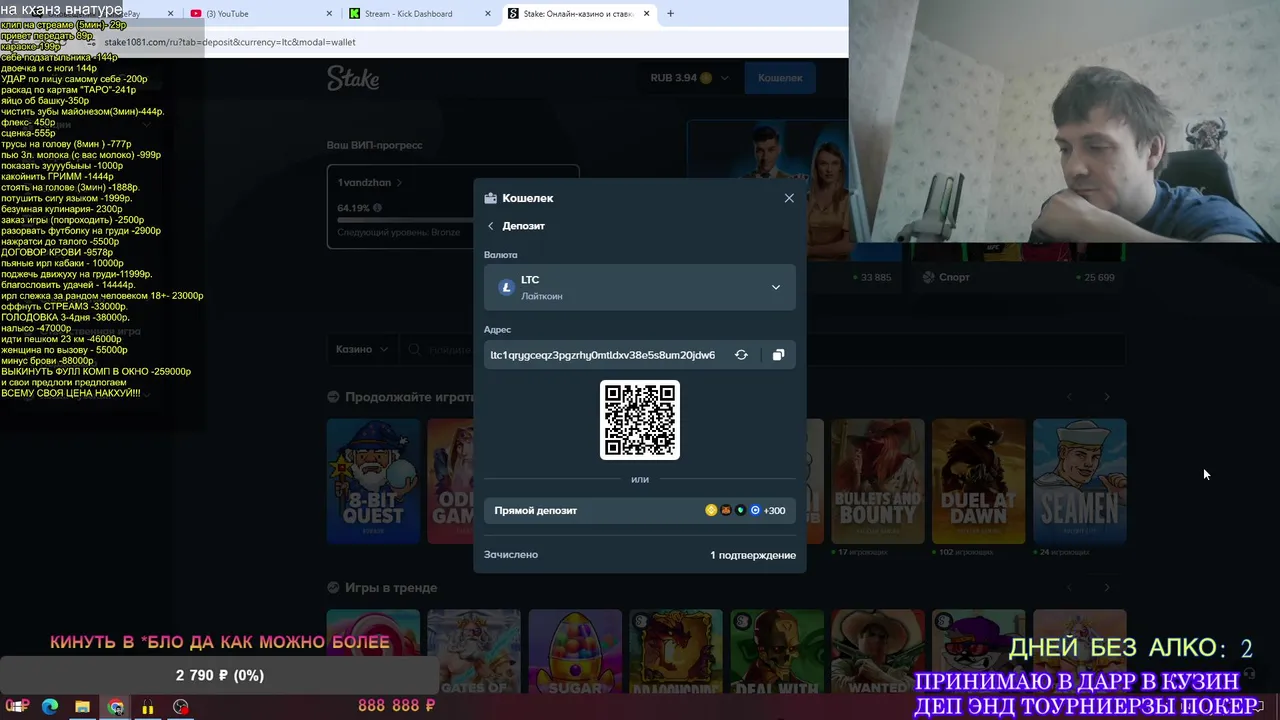
Task: Click the deposit QR code image
Action: coord(640,420)
